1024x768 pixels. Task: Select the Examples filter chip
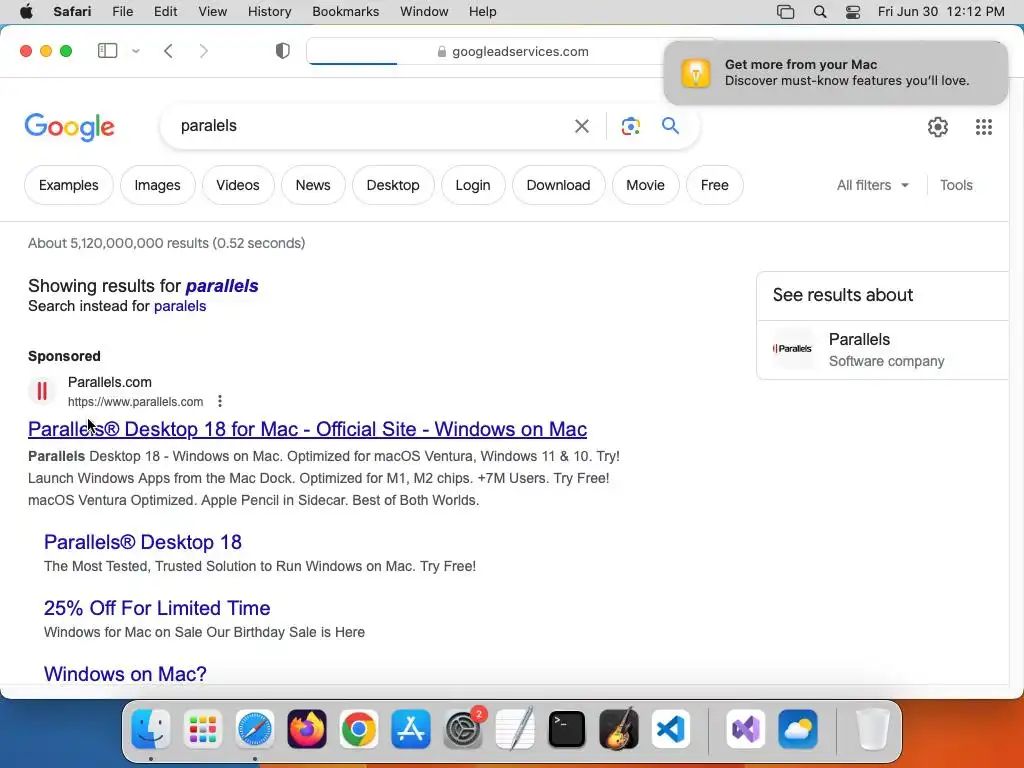coord(69,185)
